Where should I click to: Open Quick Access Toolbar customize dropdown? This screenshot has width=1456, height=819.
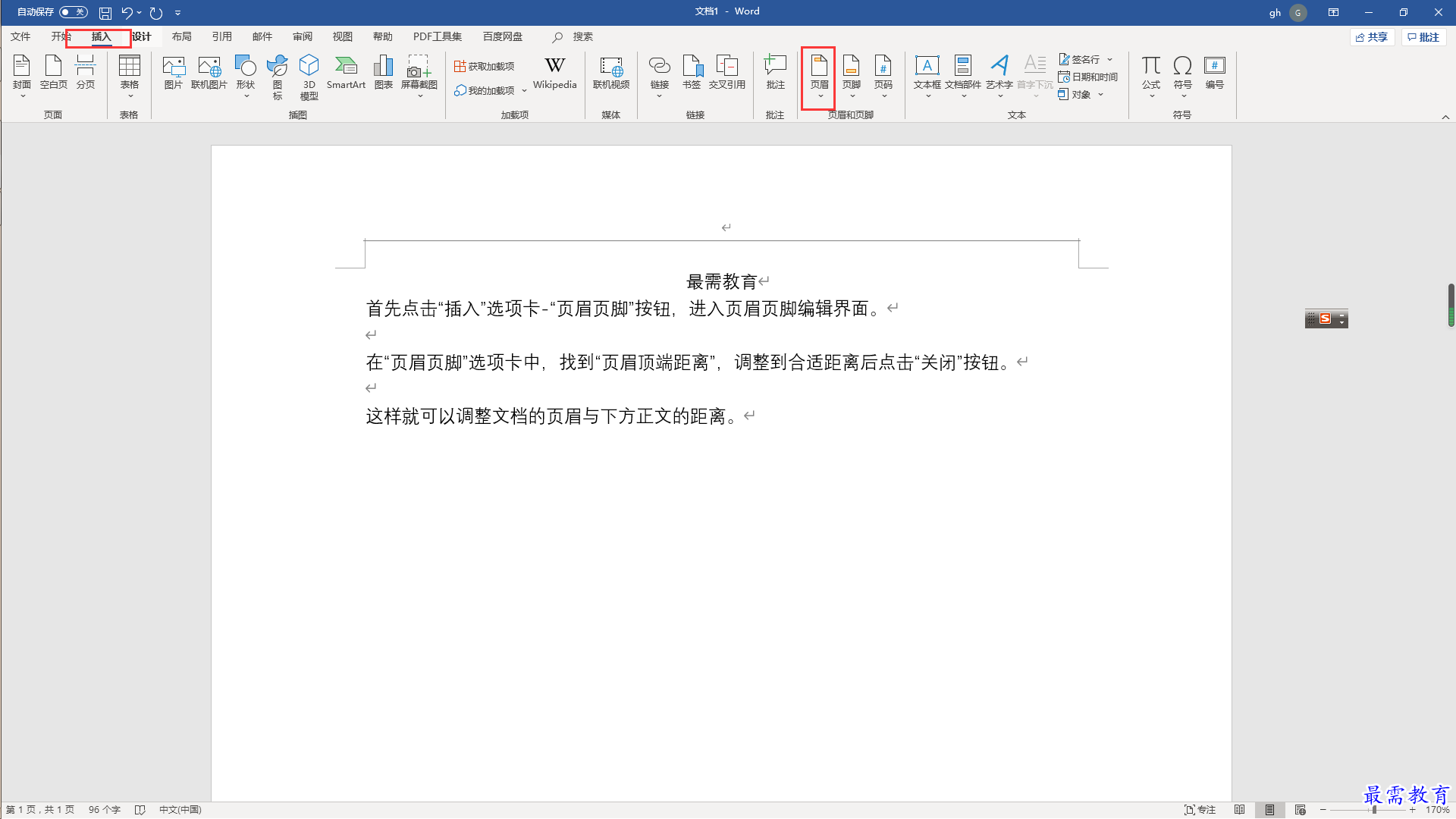pos(178,13)
